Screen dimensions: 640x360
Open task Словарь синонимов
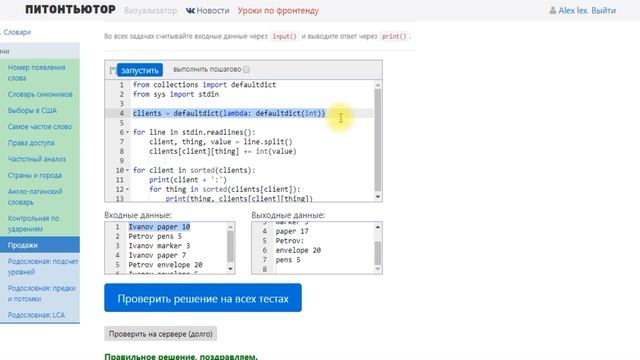pyautogui.click(x=40, y=94)
